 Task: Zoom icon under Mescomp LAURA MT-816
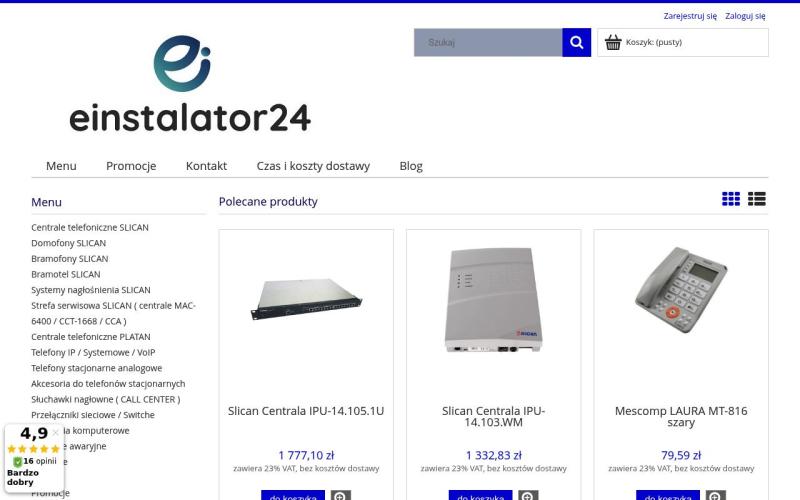point(715,496)
